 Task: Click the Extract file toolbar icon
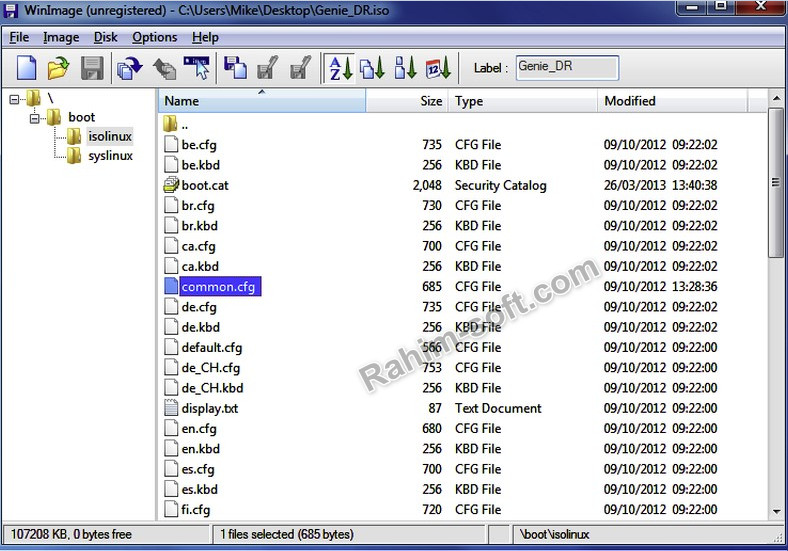tap(268, 68)
